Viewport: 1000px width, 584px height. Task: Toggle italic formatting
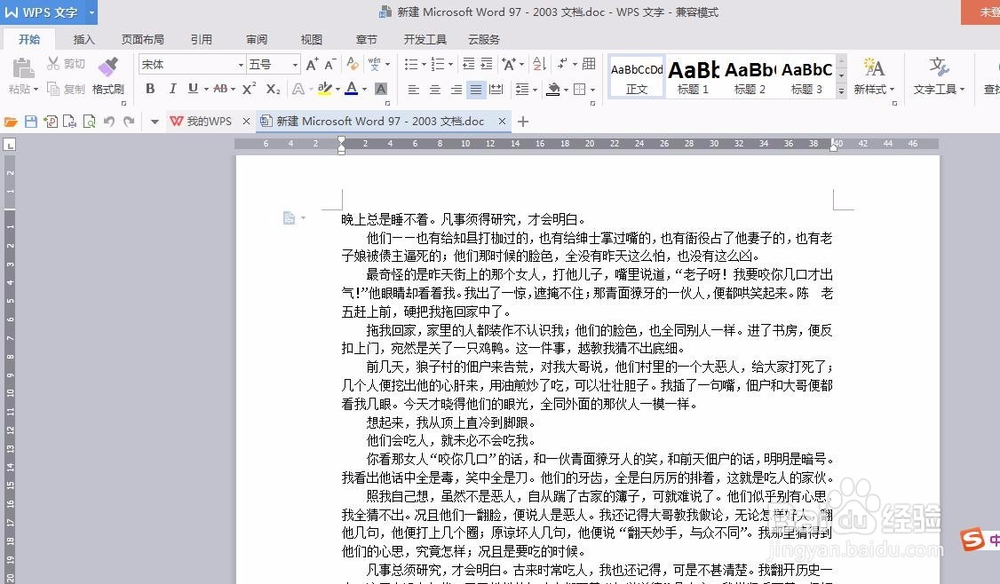click(172, 89)
